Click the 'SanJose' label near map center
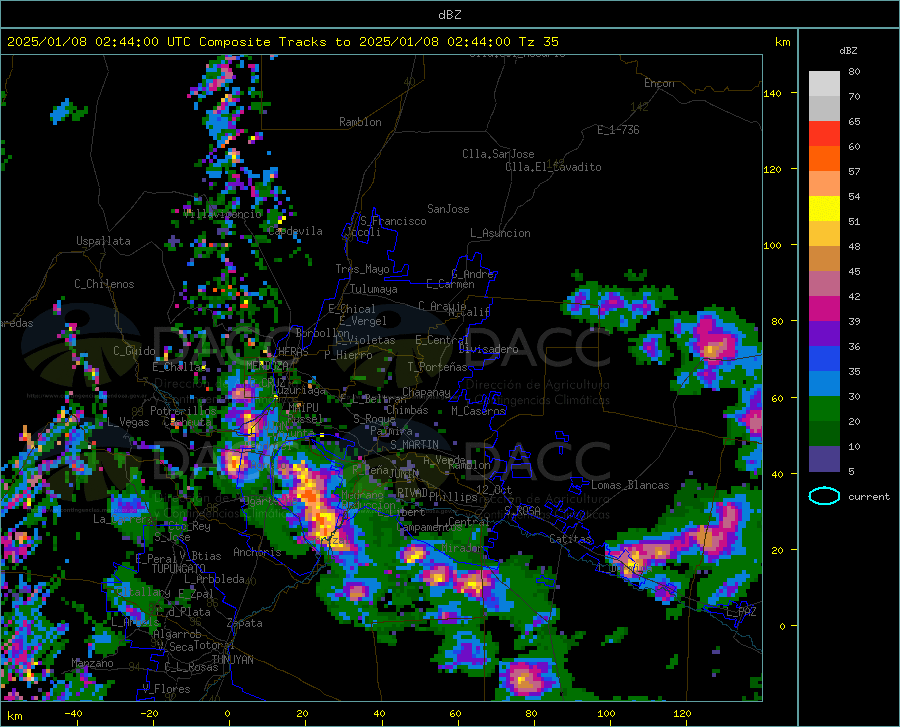The image size is (900, 727). tap(448, 209)
